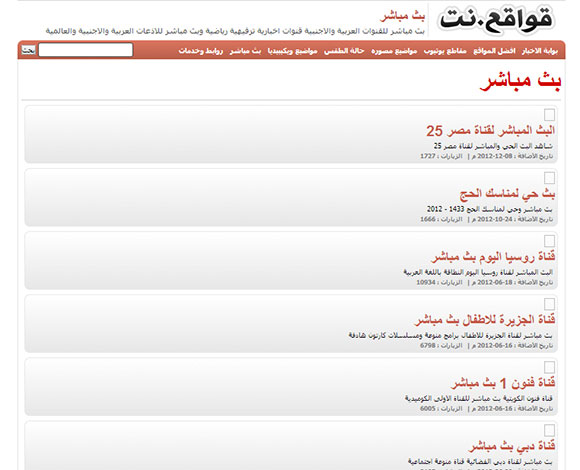
Task: Open بوابة الاخبار menu item
Action: pyautogui.click(x=540, y=51)
